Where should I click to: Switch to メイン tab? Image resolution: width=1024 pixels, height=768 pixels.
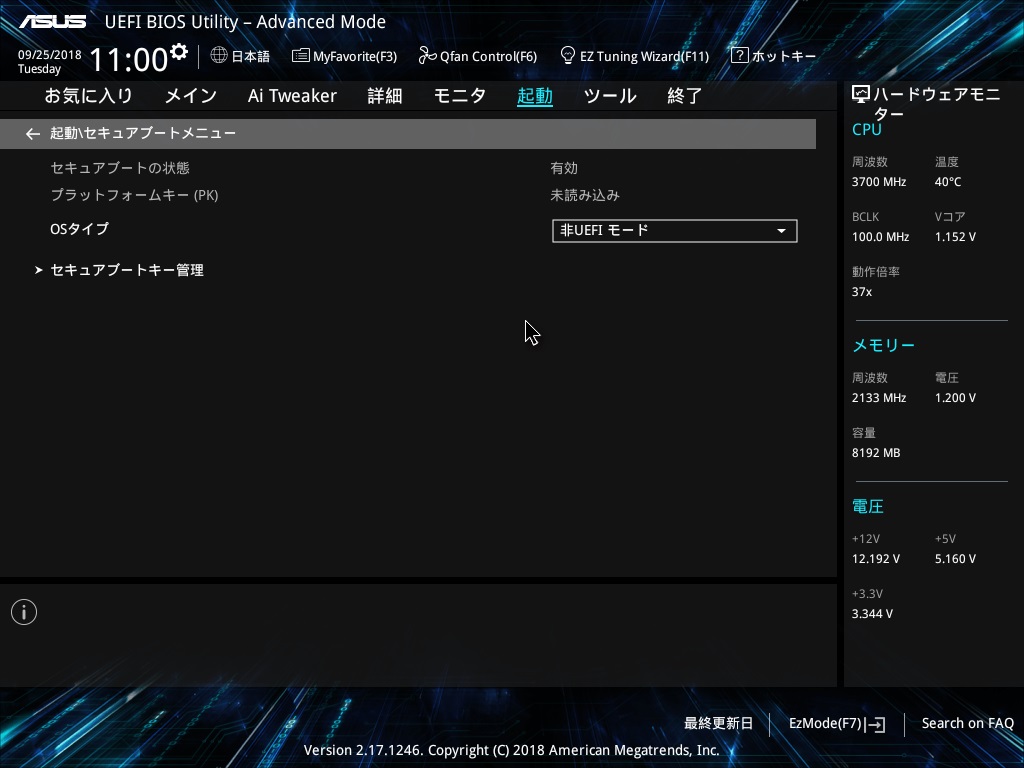coord(191,96)
